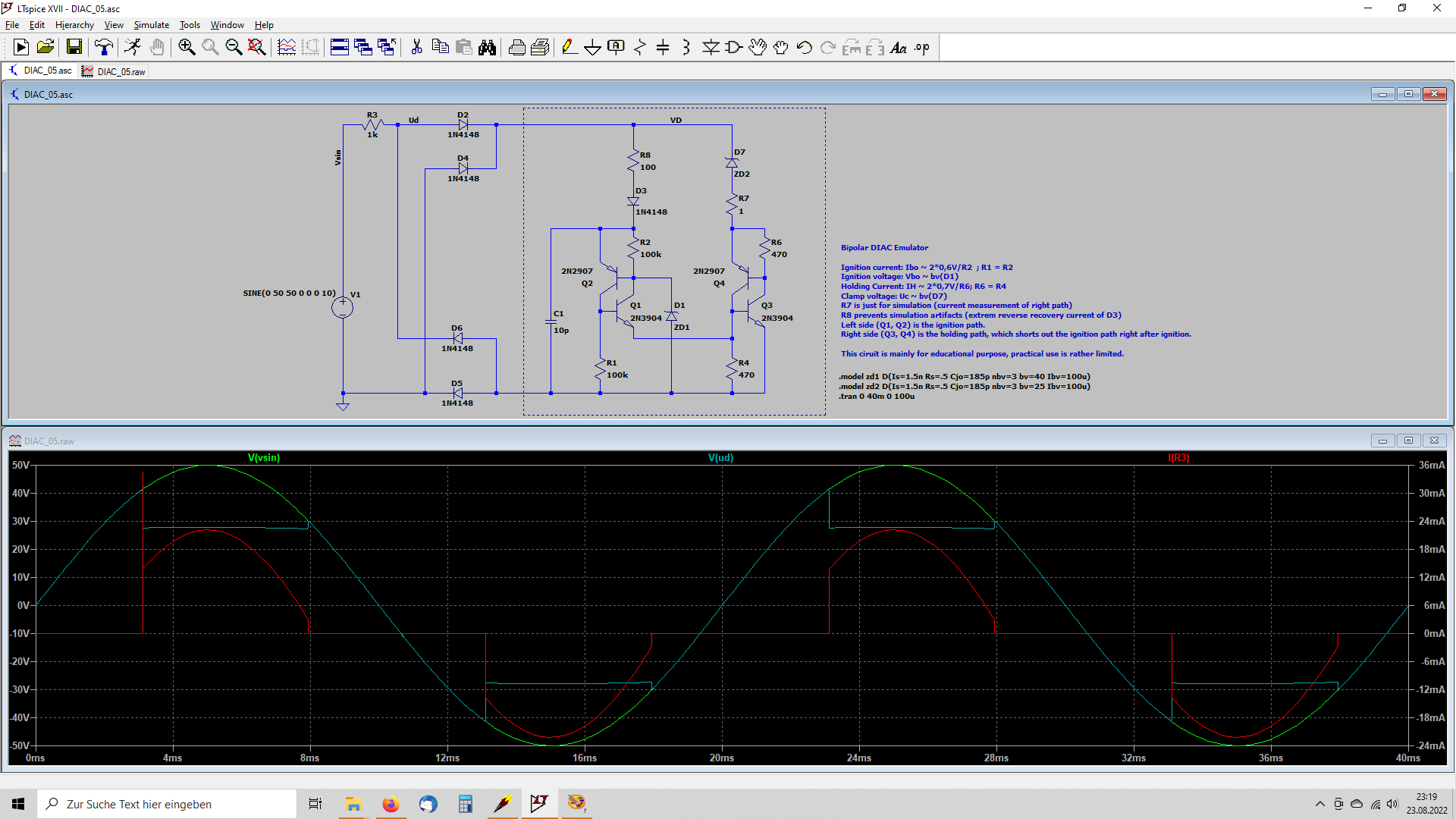
Task: Click the .tran 0 40m 0 100u directive
Action: 877,396
